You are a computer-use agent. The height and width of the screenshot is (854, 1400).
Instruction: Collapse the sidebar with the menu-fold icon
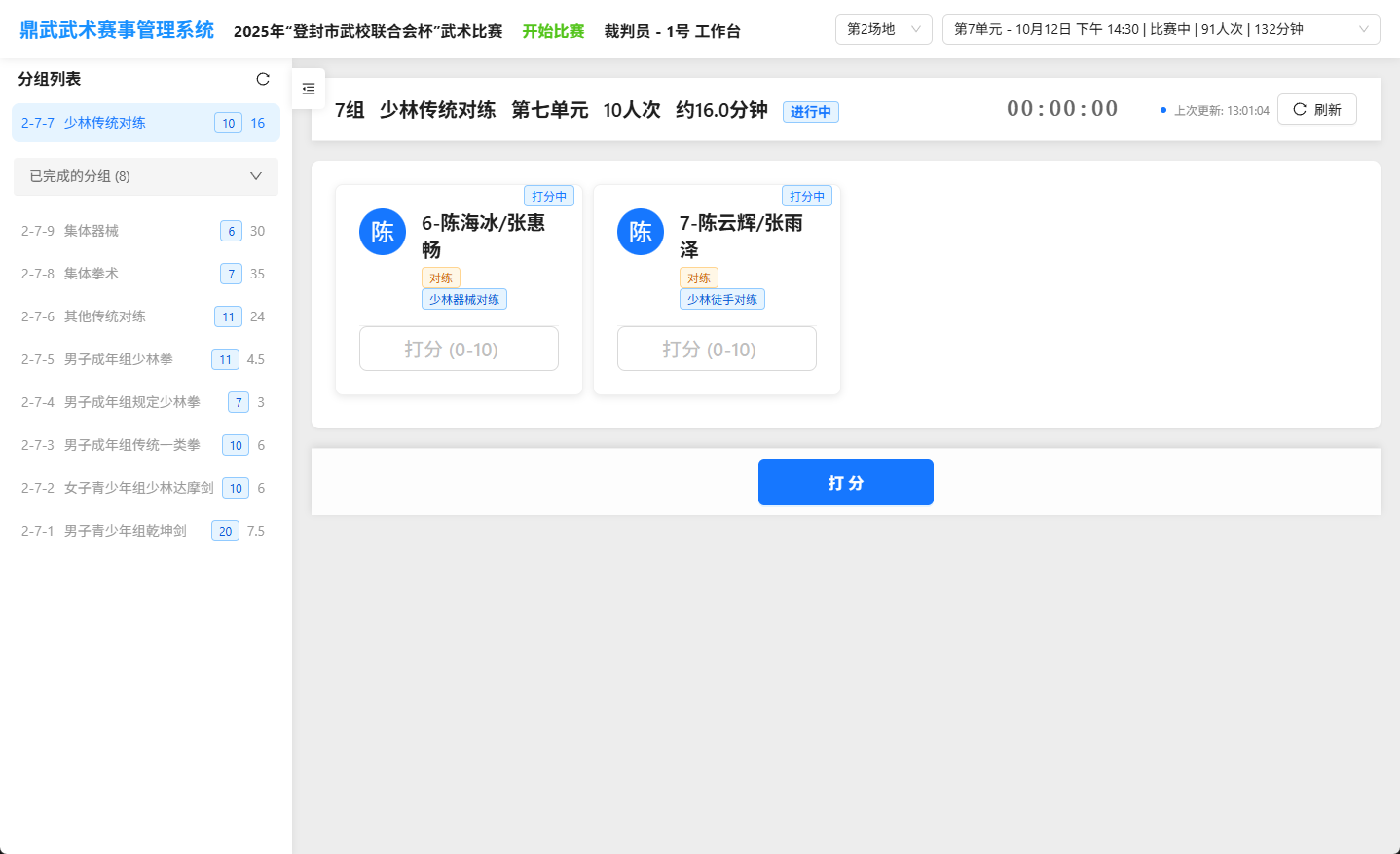pyautogui.click(x=309, y=89)
